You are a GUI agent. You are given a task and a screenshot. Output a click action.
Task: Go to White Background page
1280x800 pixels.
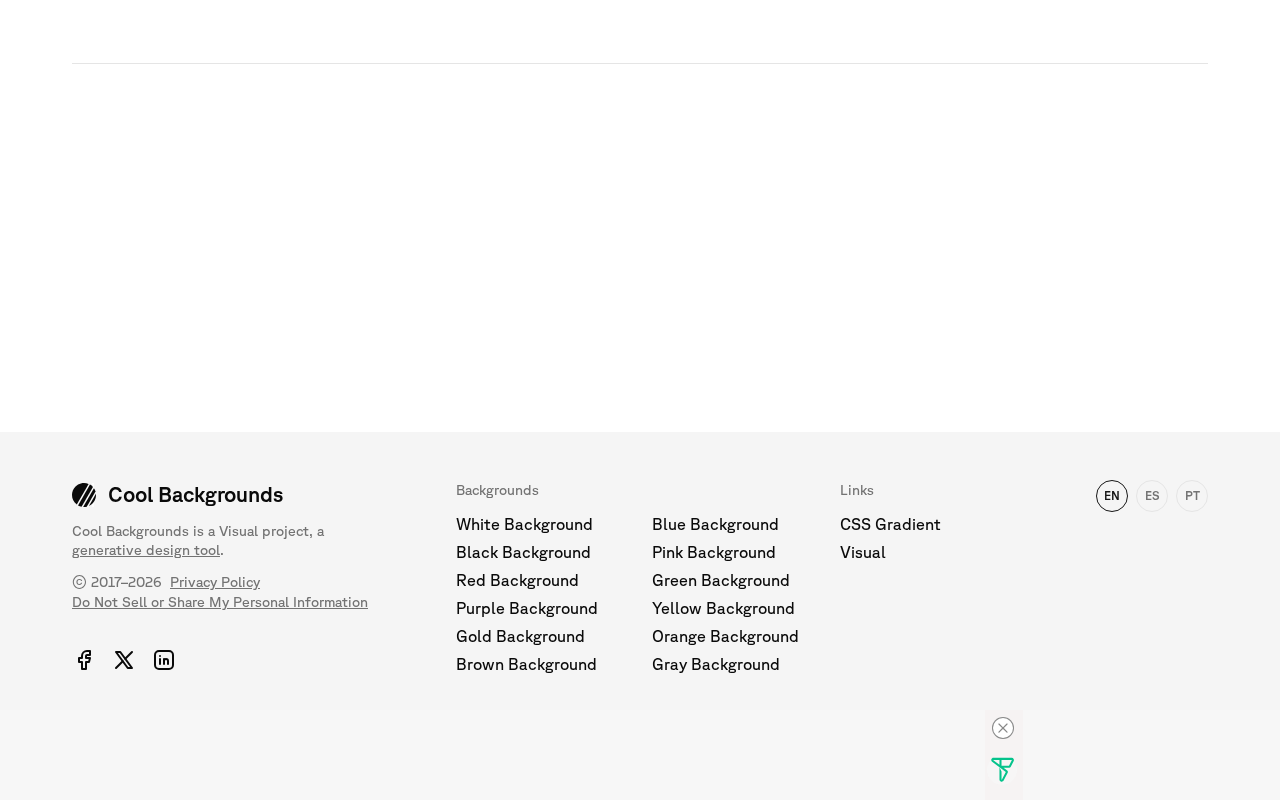click(x=524, y=524)
